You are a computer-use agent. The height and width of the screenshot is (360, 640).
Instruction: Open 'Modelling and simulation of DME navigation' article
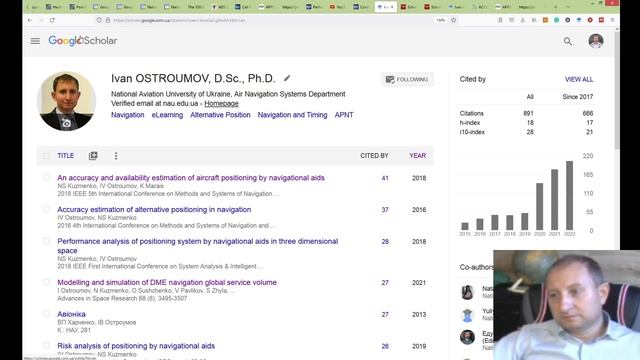pos(167,282)
